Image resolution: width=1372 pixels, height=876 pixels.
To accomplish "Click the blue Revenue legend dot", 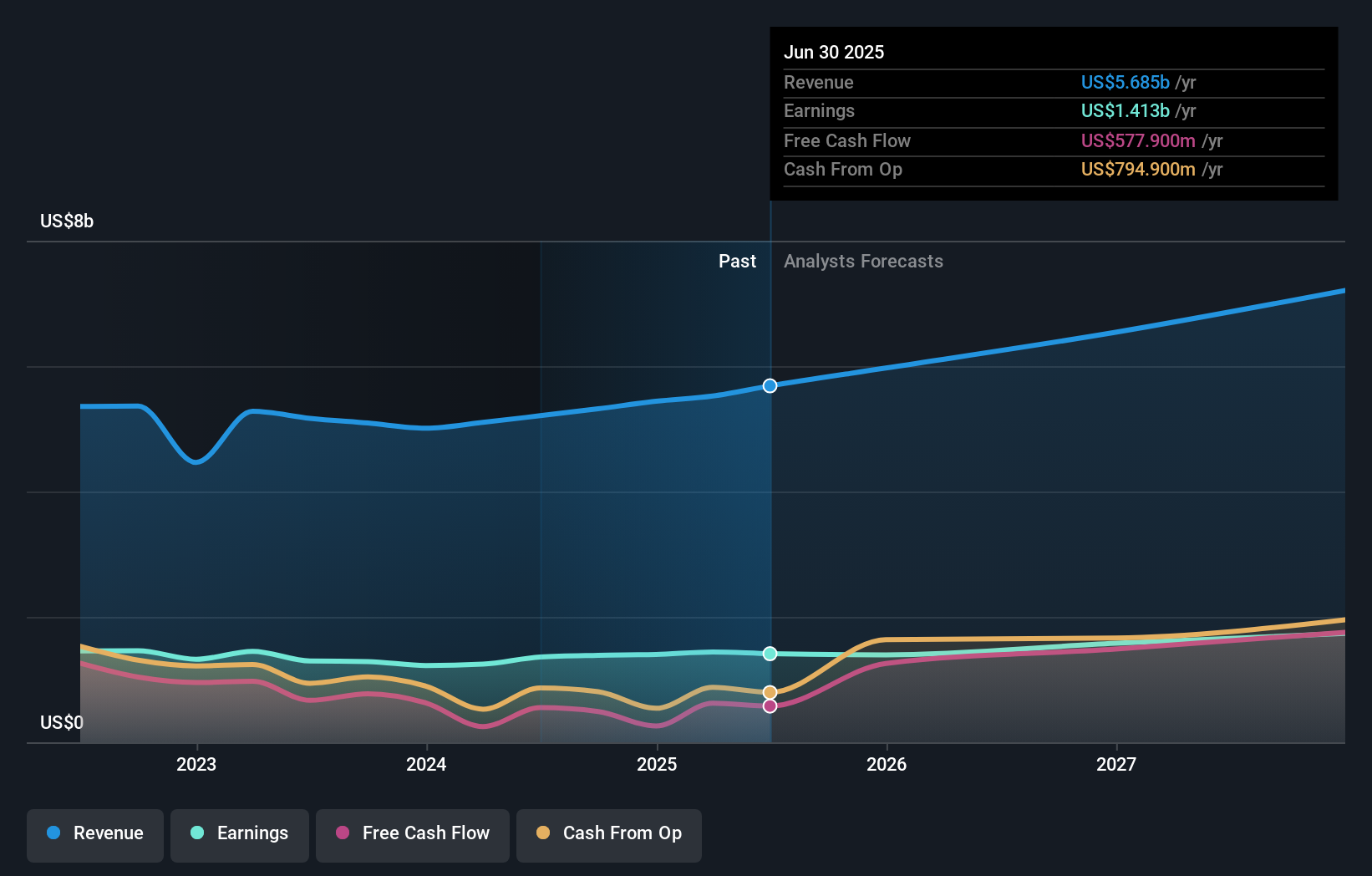I will click(x=53, y=833).
